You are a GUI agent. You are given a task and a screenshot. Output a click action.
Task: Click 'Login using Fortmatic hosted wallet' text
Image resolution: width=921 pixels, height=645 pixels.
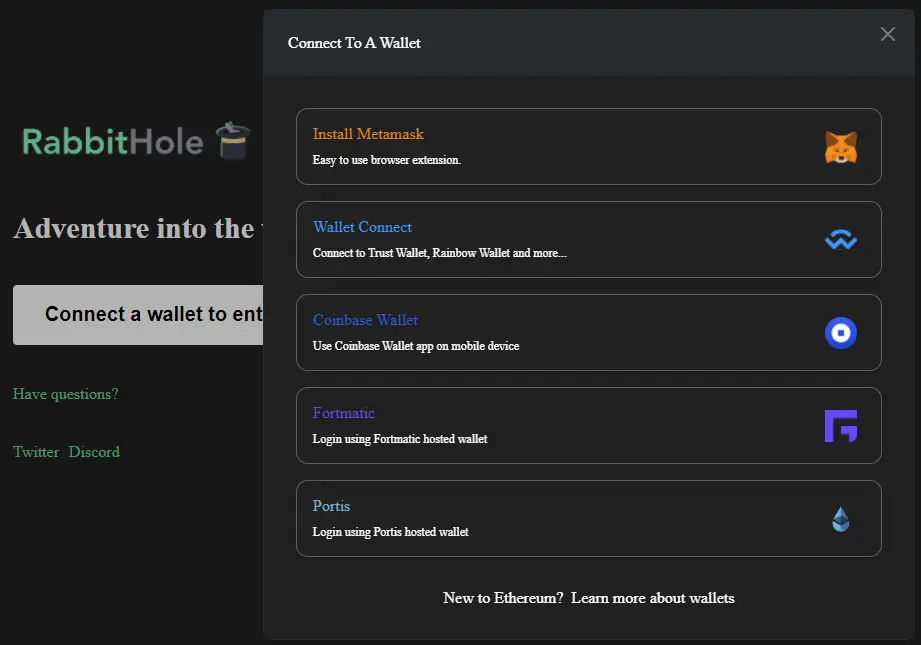pos(399,439)
